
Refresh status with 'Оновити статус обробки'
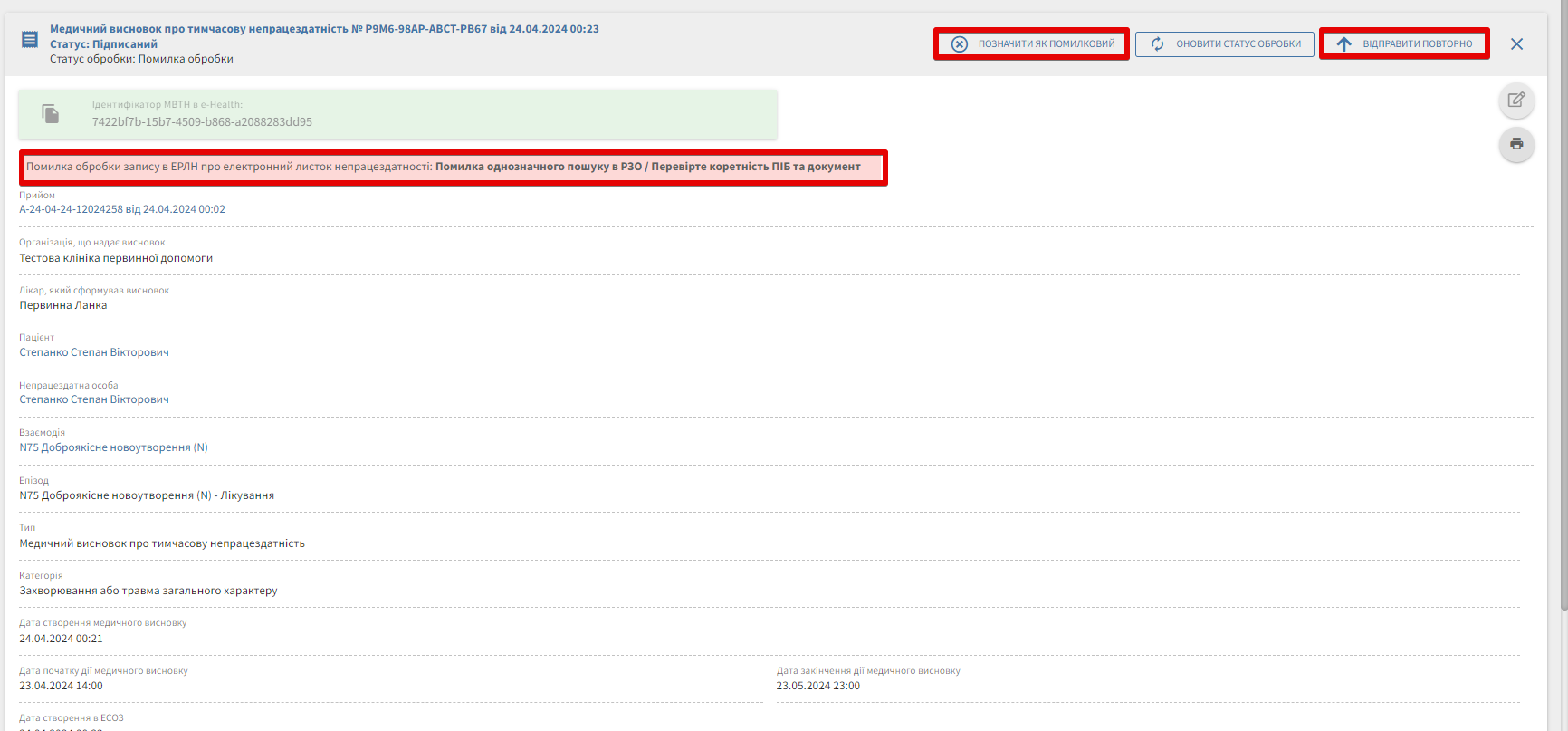pos(1224,44)
